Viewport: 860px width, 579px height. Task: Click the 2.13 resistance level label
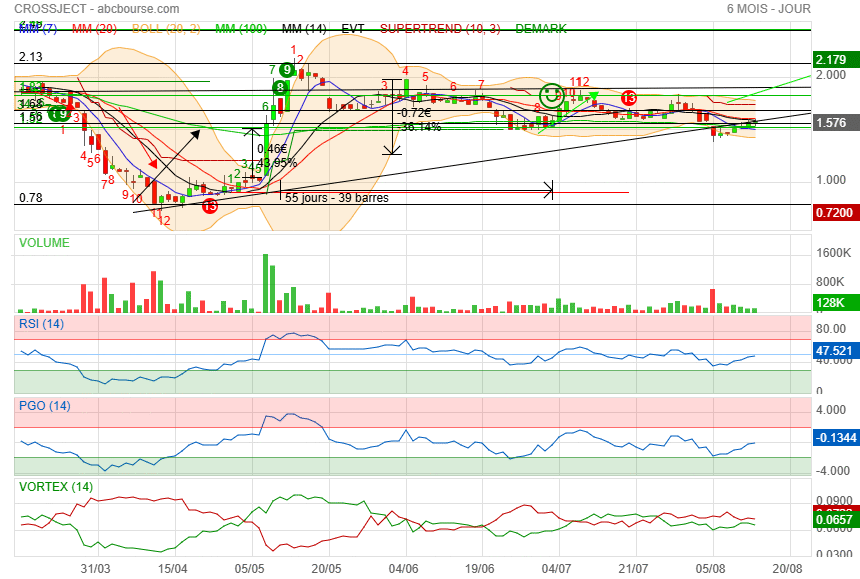[30, 57]
